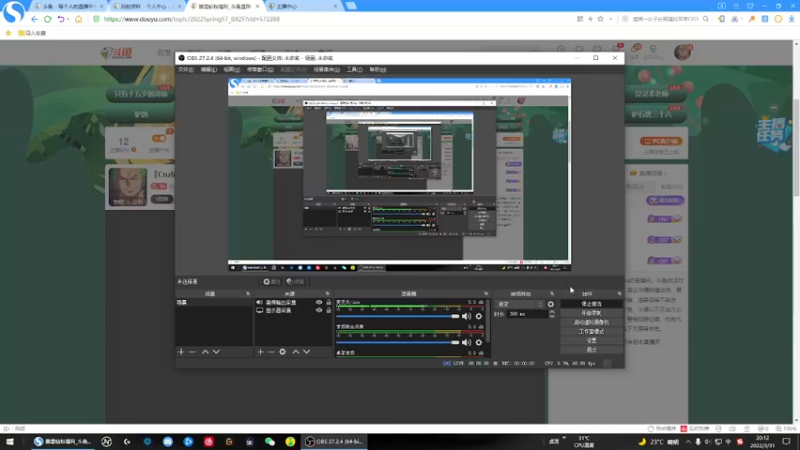The image size is (800, 450).
Task: Open Windows Start menu
Action: (x=10, y=442)
